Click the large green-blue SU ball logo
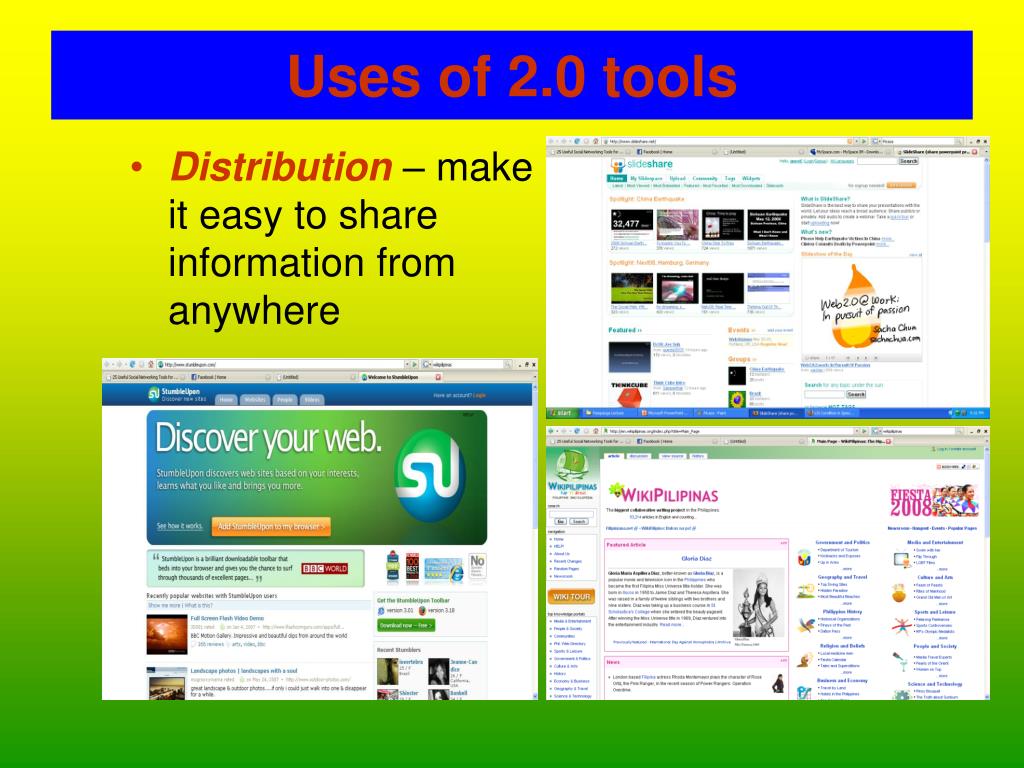Screen dimensions: 1024x768 point(430,475)
